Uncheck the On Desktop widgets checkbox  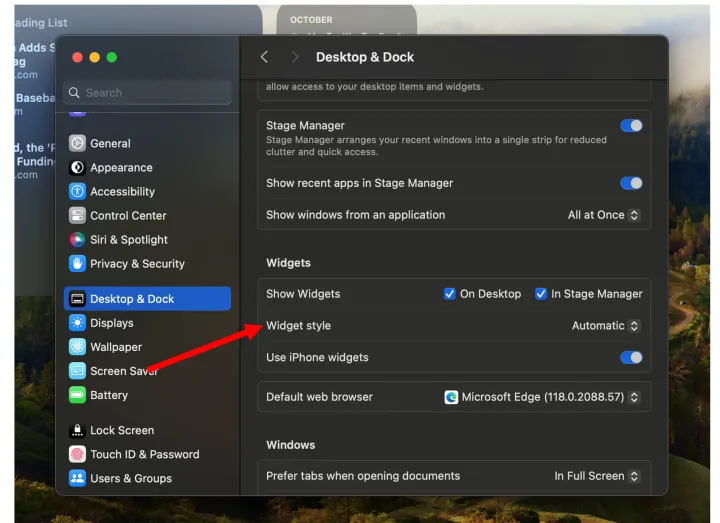[450, 294]
